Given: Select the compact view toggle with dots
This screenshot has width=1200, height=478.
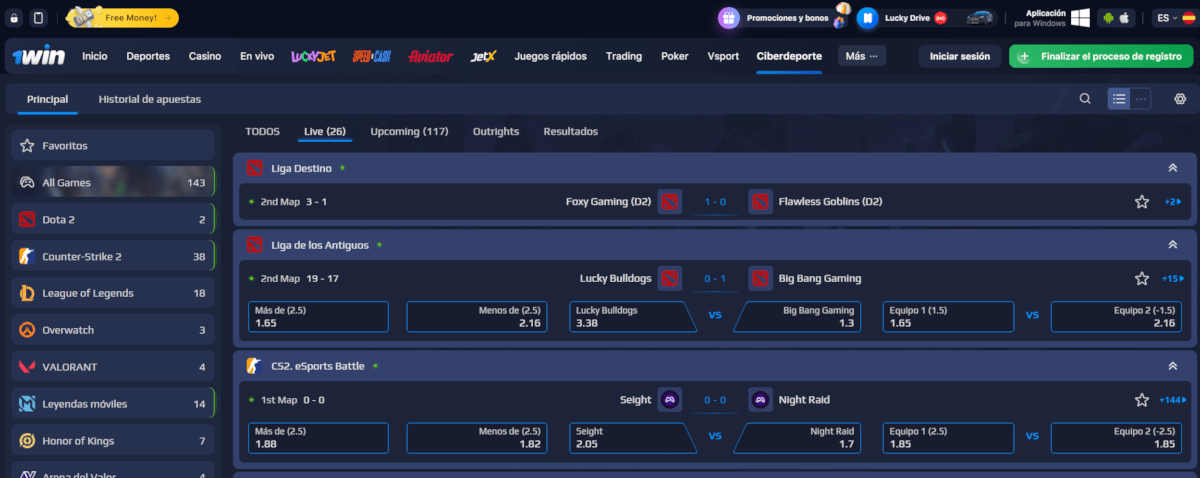Looking at the screenshot, I should point(1141,99).
